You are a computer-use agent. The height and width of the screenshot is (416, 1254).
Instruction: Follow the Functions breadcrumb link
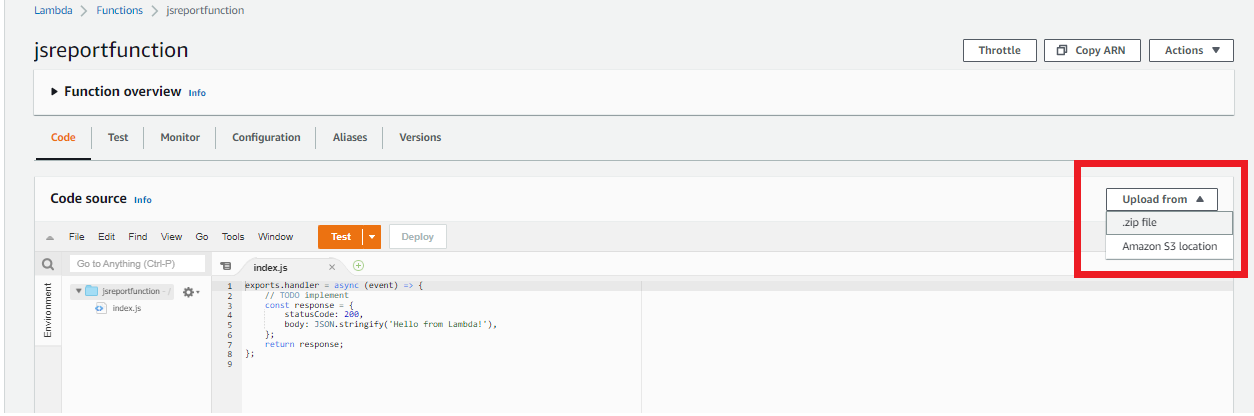click(119, 10)
